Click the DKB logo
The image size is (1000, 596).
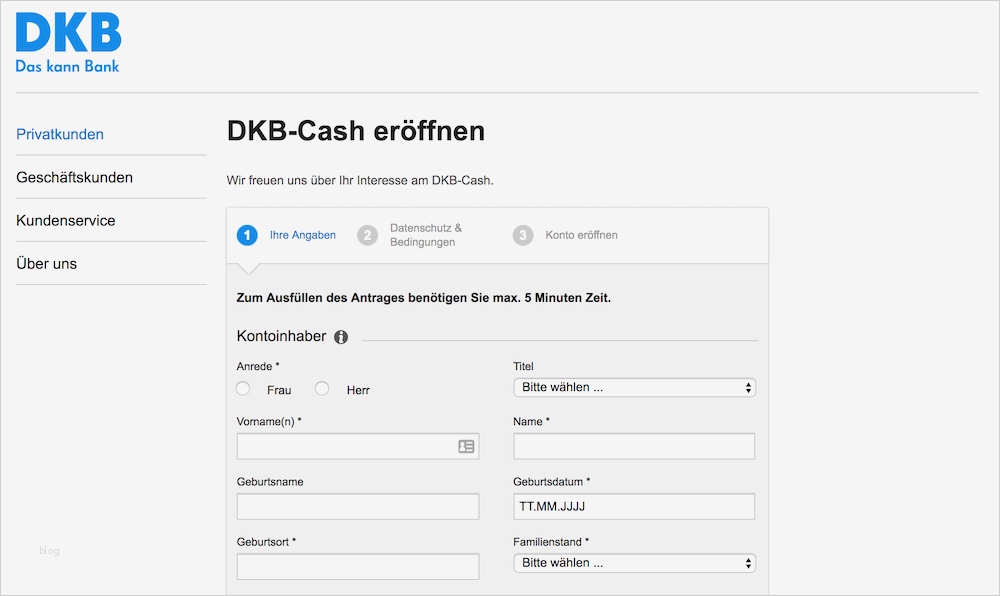(x=67, y=42)
